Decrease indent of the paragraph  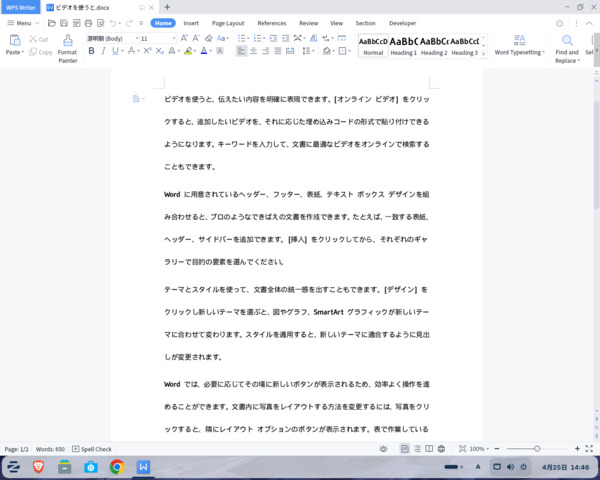click(x=273, y=38)
